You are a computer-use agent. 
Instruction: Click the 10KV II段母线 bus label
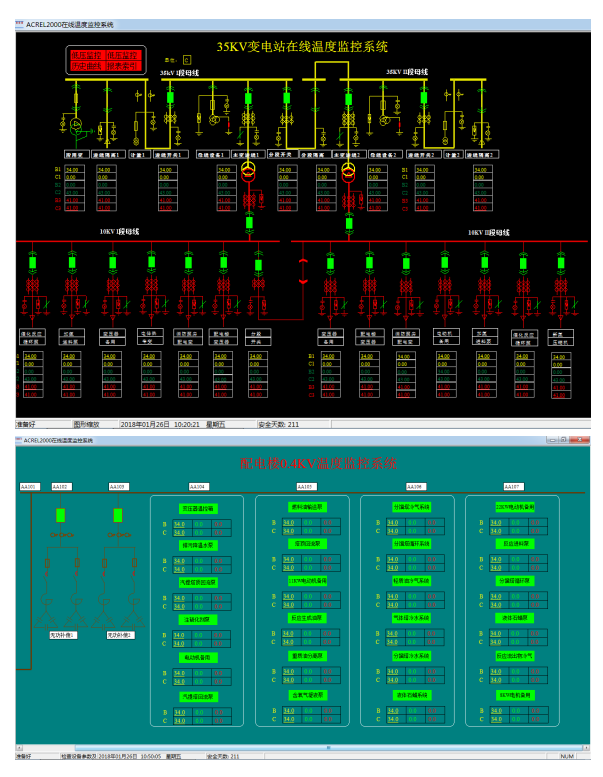click(x=489, y=232)
